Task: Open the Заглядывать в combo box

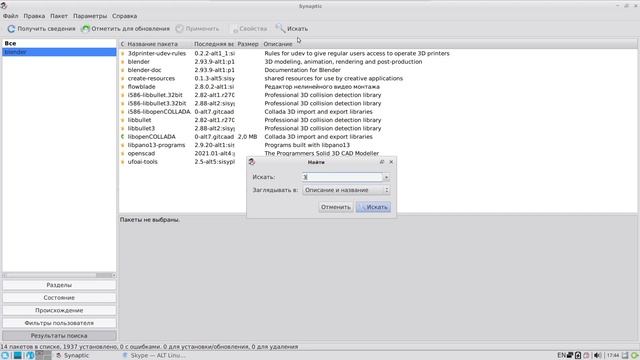Action: click(346, 190)
